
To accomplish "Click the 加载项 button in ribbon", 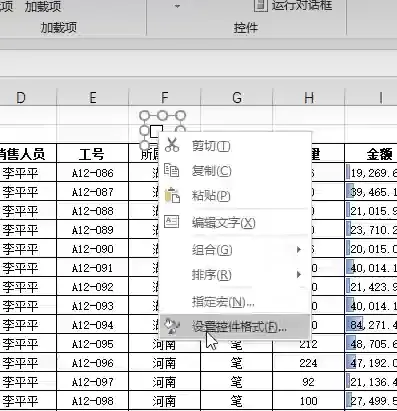I will click(x=43, y=6).
